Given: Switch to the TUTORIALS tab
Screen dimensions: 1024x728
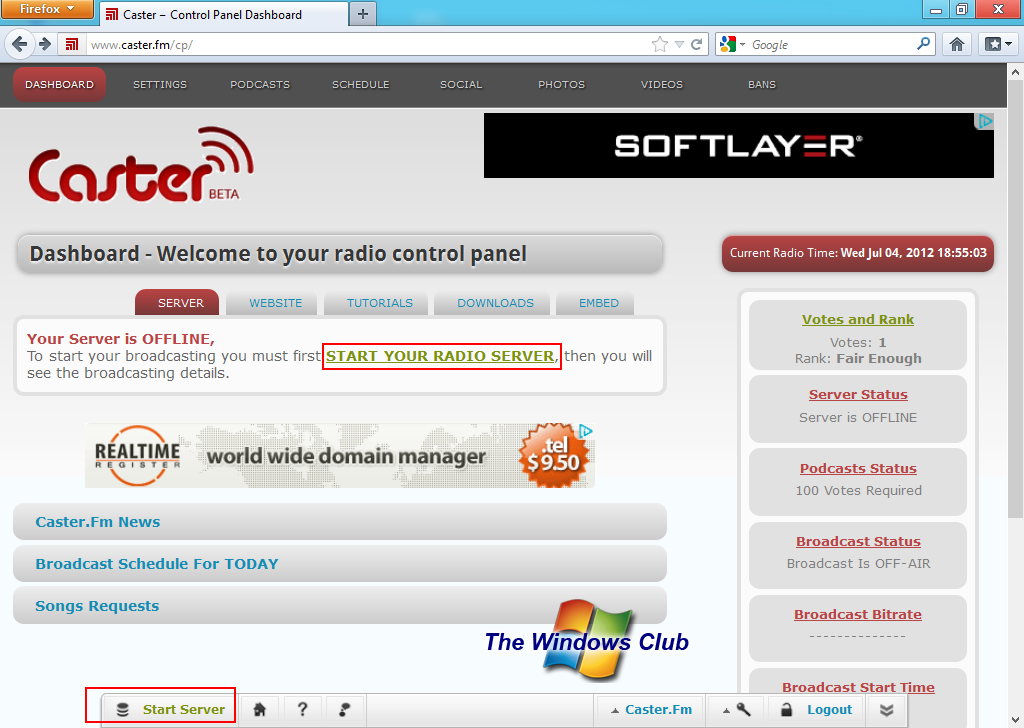Looking at the screenshot, I should pyautogui.click(x=376, y=303).
